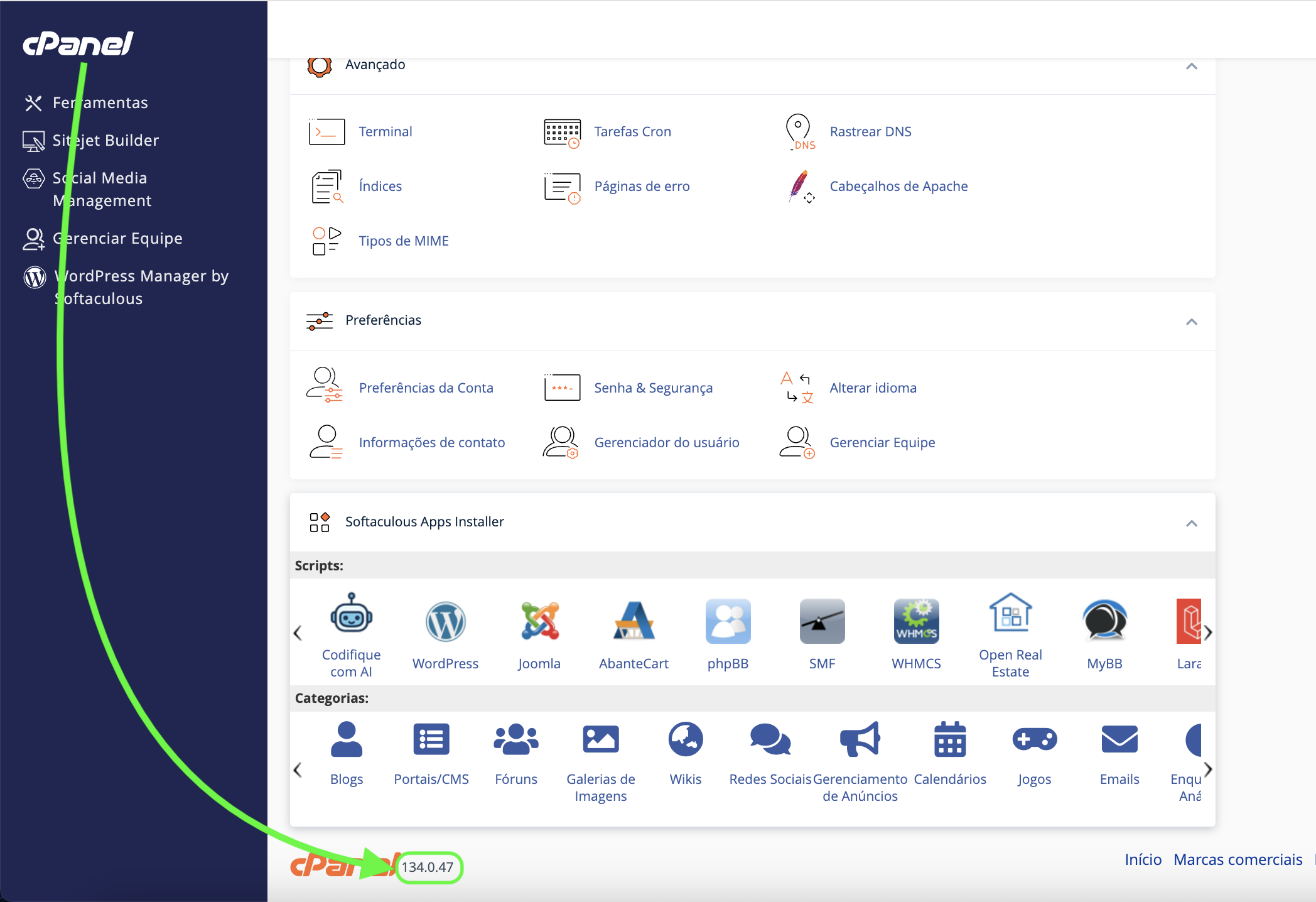Click the AbanteCart script logo

pos(634,621)
